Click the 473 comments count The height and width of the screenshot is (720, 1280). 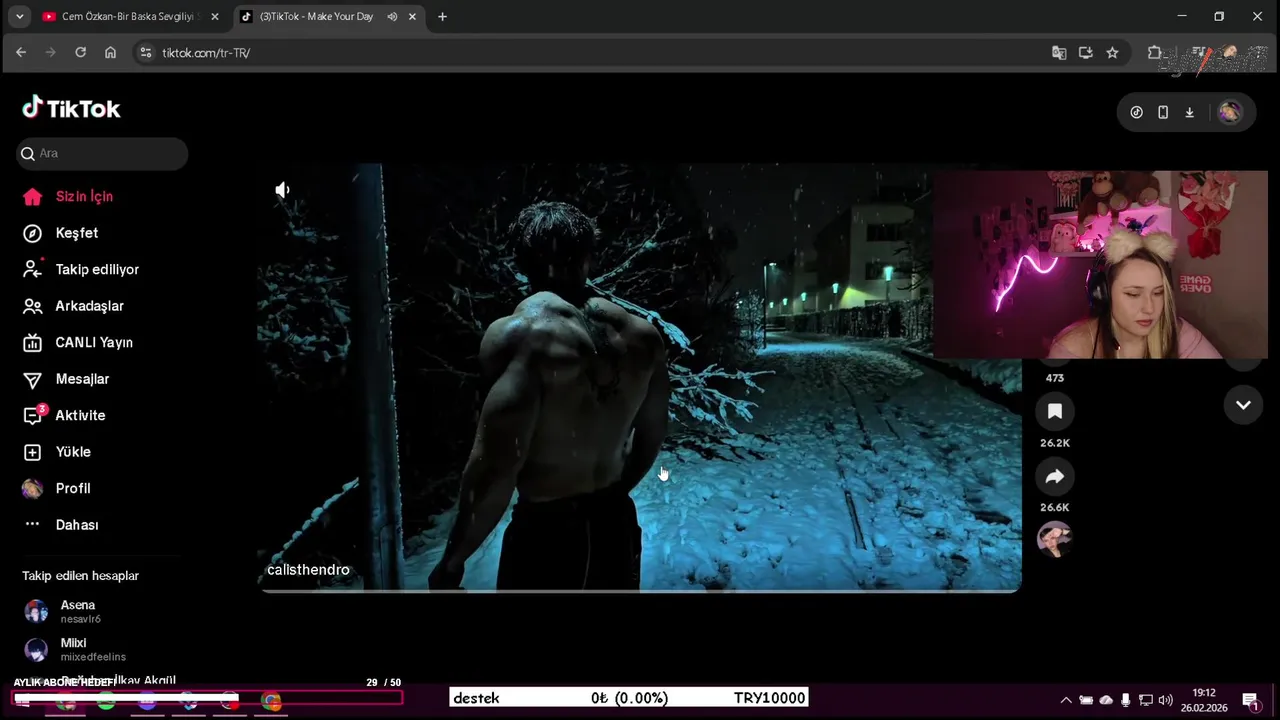[1054, 378]
